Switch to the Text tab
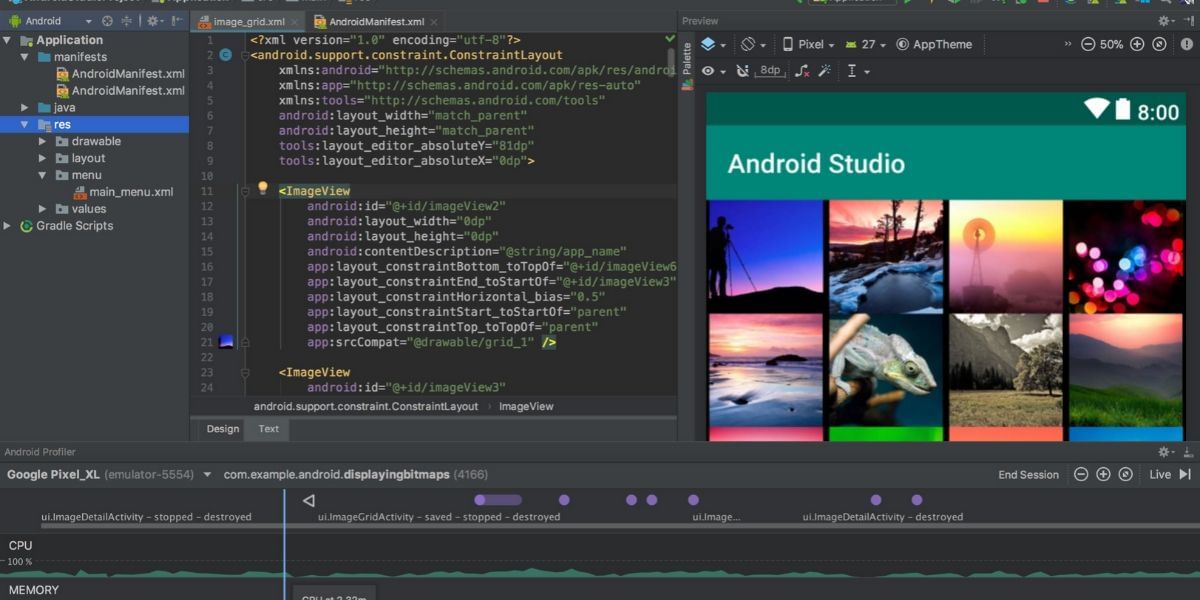This screenshot has width=1200, height=600. click(269, 429)
